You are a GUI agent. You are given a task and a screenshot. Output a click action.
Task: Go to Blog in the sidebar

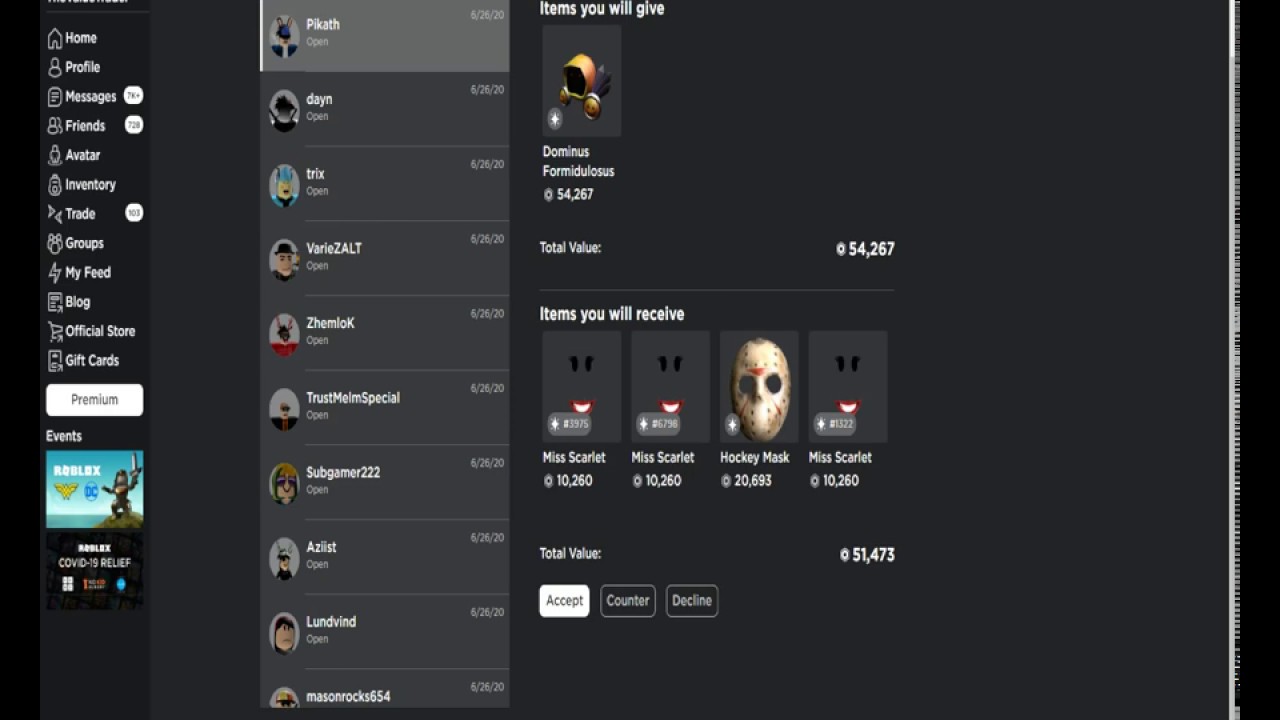[x=69, y=302]
